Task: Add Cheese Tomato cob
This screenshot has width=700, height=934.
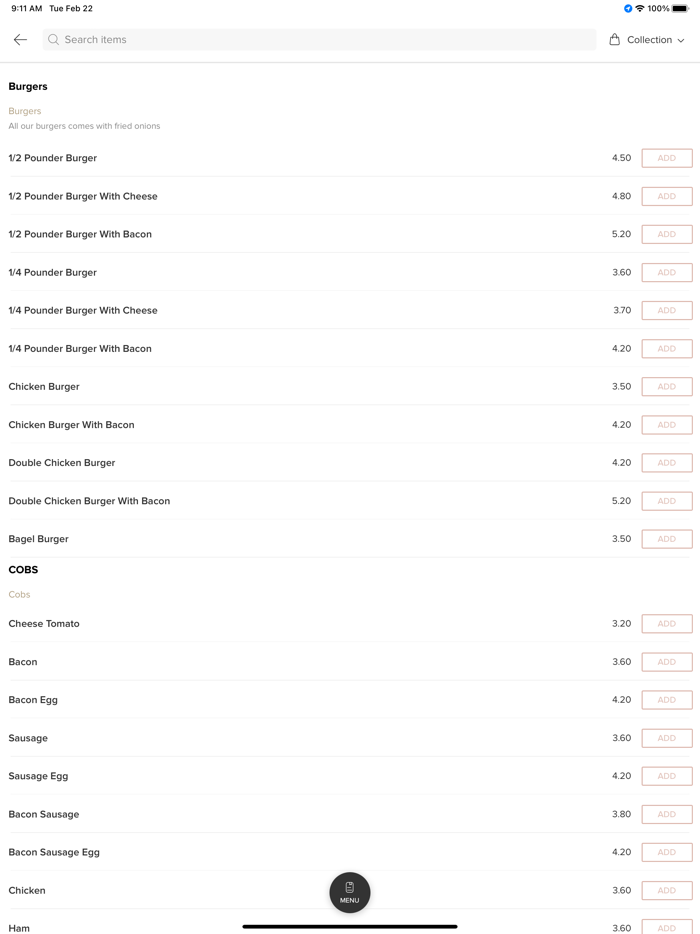Action: tap(666, 624)
